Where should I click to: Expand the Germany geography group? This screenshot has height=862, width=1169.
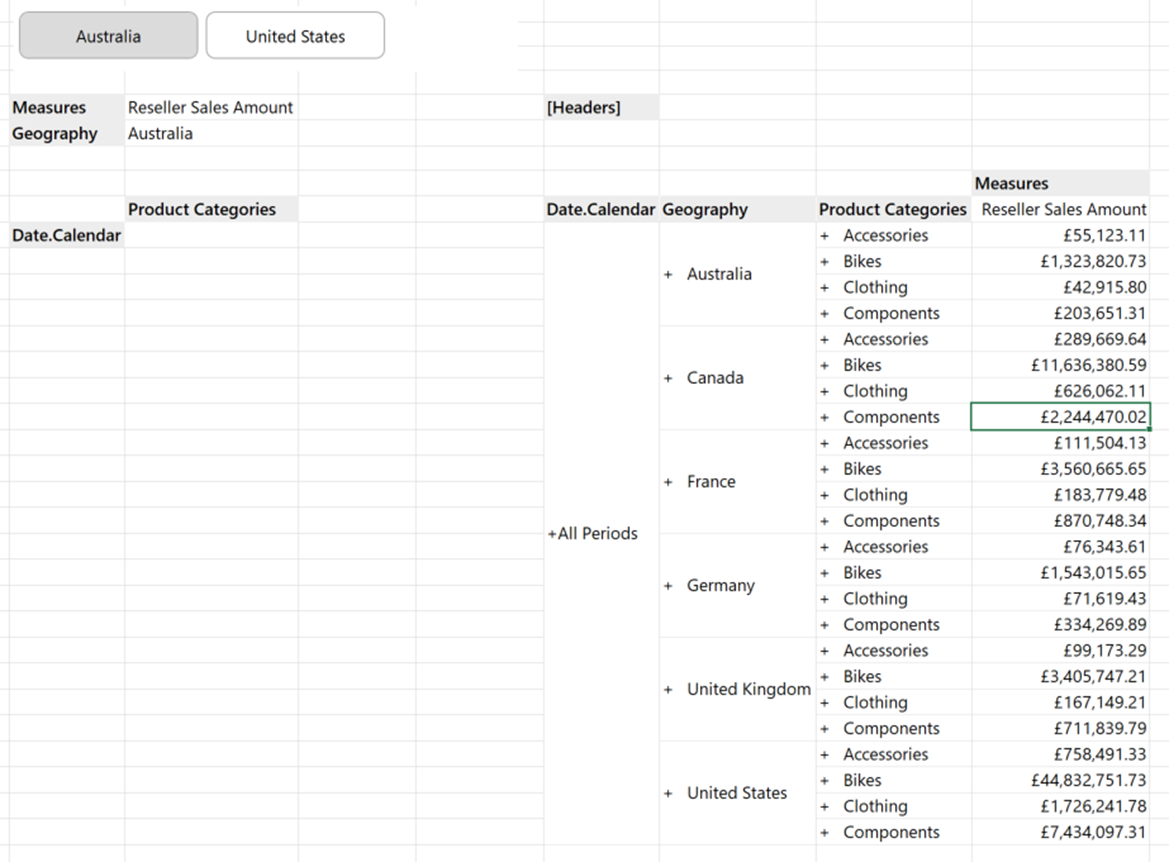point(668,585)
